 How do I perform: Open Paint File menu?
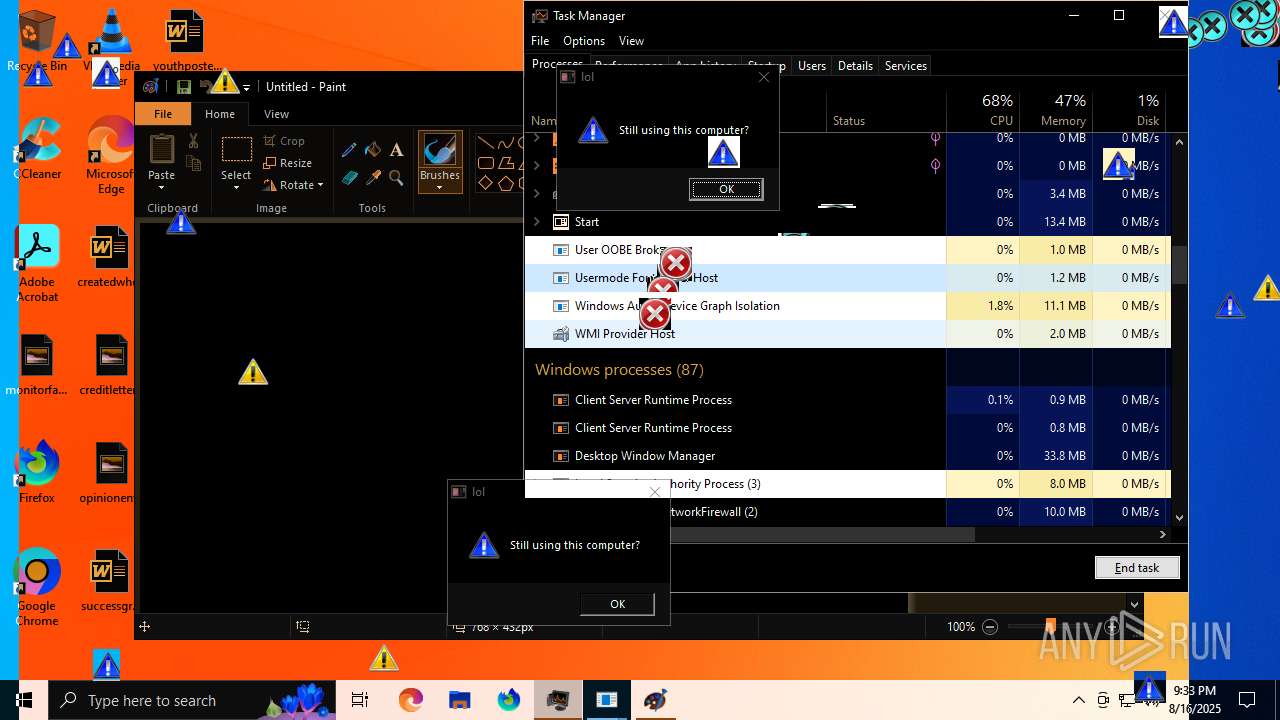[162, 114]
